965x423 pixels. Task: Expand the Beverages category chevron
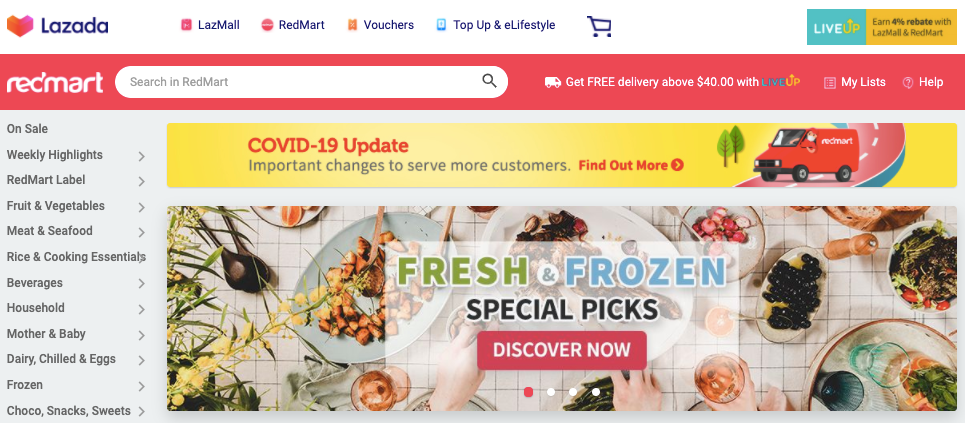pyautogui.click(x=142, y=284)
